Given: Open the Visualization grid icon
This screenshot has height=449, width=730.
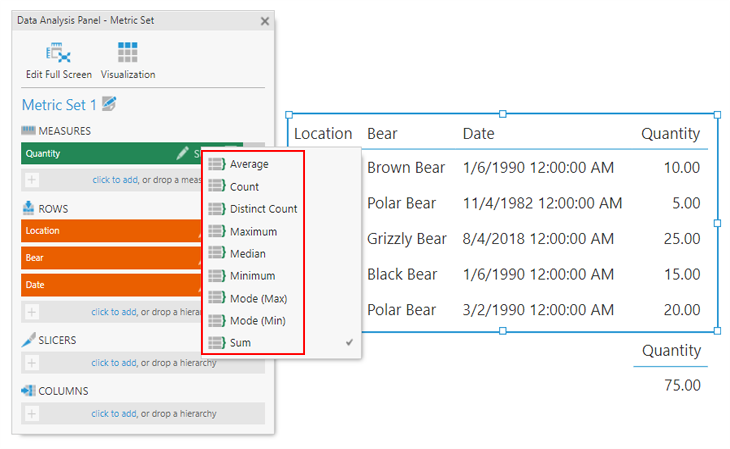Looking at the screenshot, I should click(128, 52).
